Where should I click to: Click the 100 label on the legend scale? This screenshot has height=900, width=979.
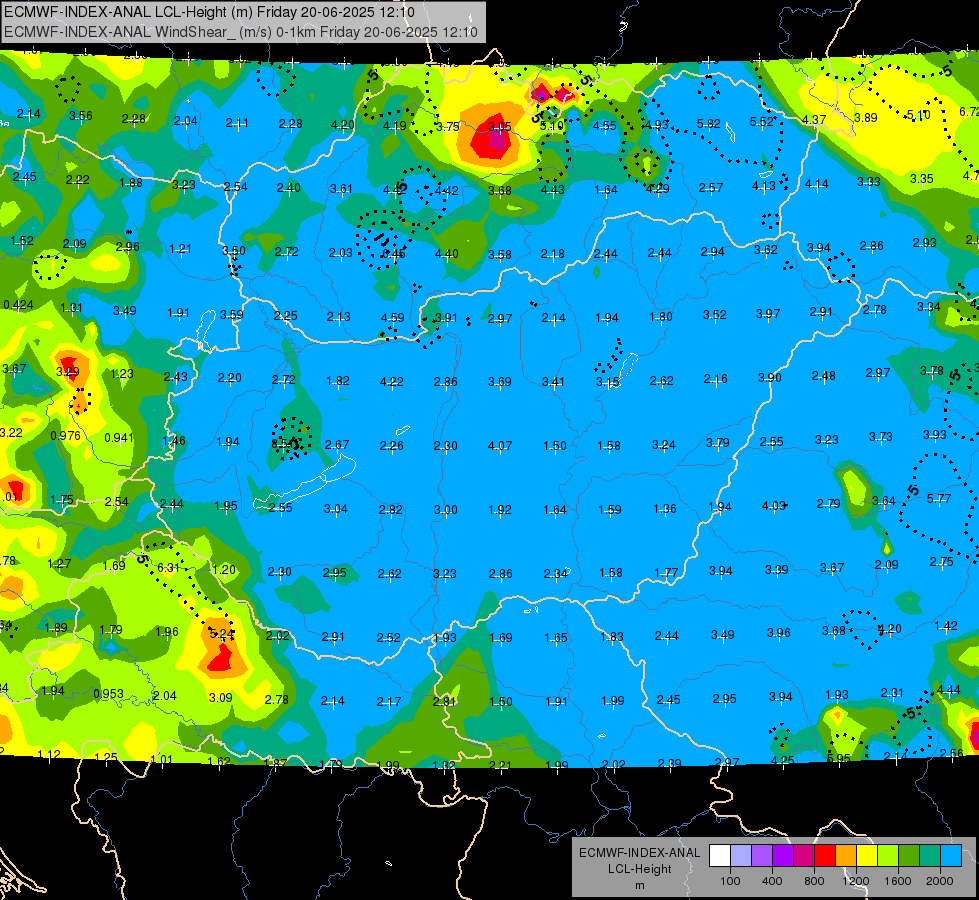click(x=730, y=881)
